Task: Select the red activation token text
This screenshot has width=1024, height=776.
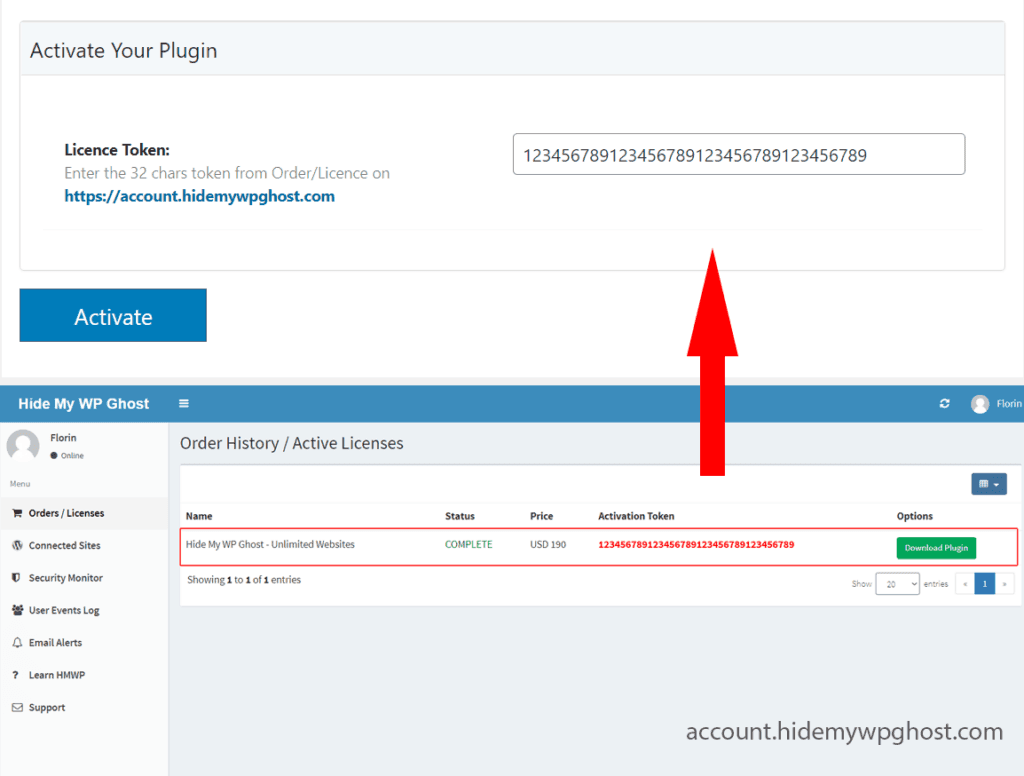Action: 696,545
